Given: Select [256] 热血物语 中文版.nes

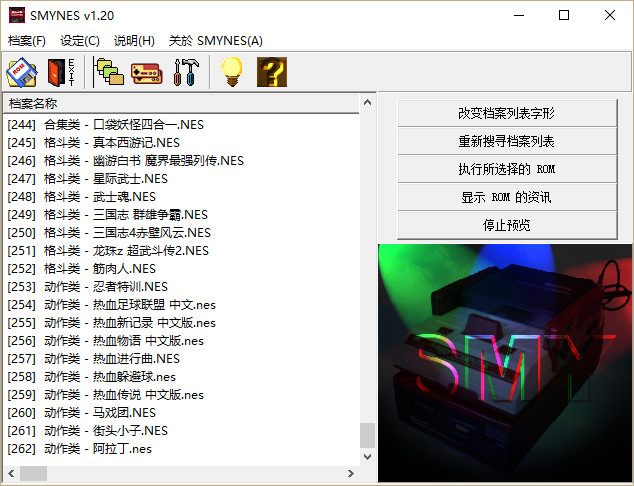Looking at the screenshot, I should coord(106,340).
